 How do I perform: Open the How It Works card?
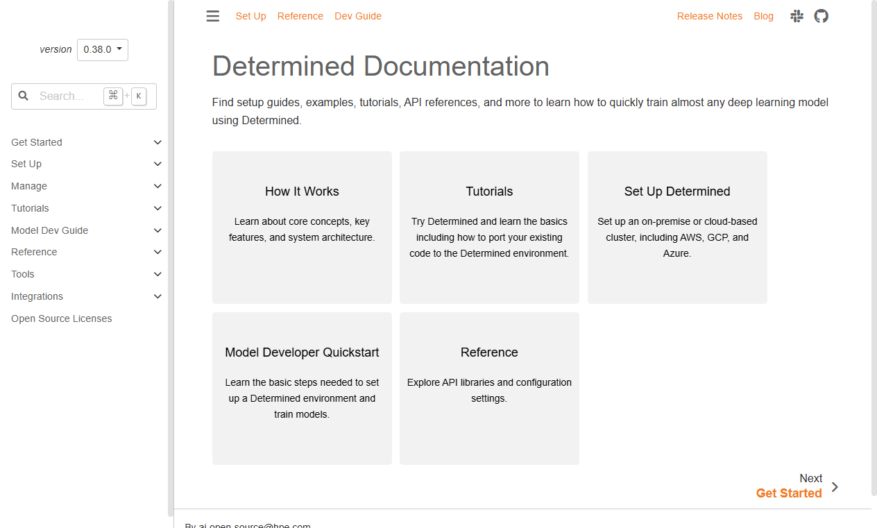click(x=302, y=227)
